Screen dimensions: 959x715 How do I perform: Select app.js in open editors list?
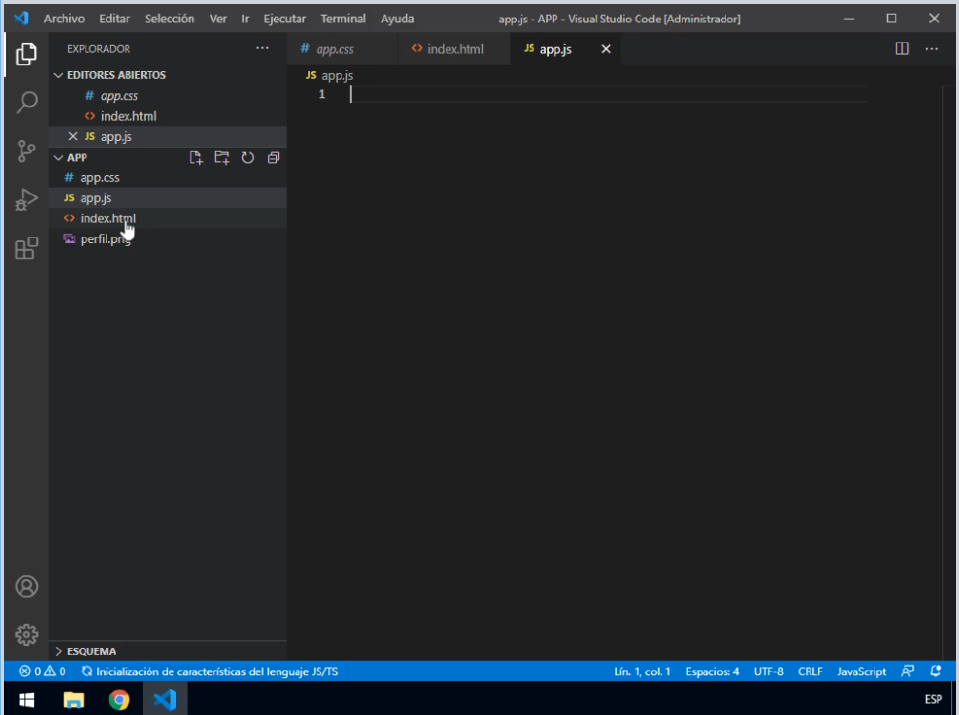[x=168, y=136]
